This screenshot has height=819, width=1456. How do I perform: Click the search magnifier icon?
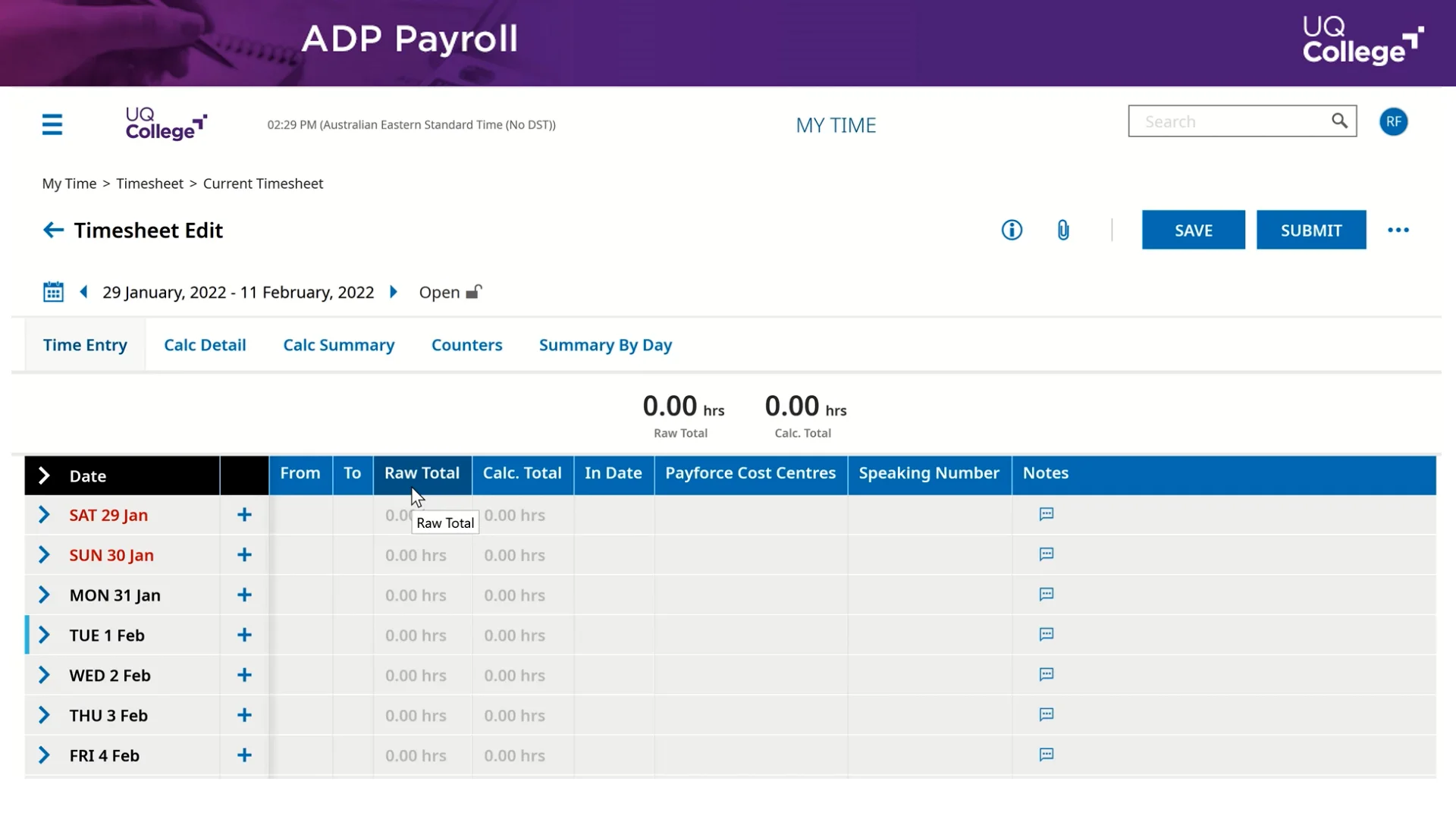(x=1338, y=121)
